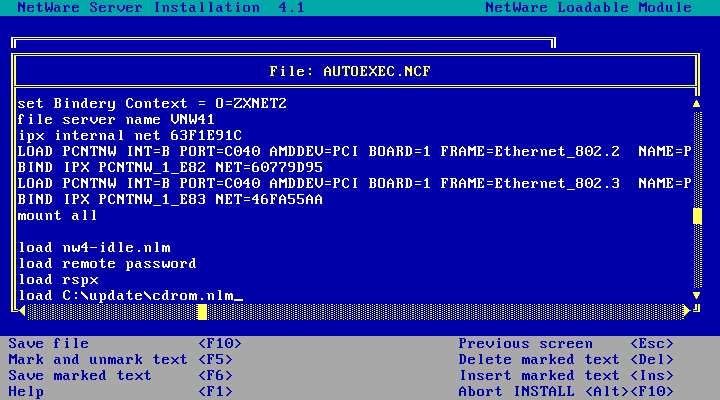This screenshot has width=720, height=400.
Task: Click 'Insert marked text <Ins>'
Action: coord(566,376)
